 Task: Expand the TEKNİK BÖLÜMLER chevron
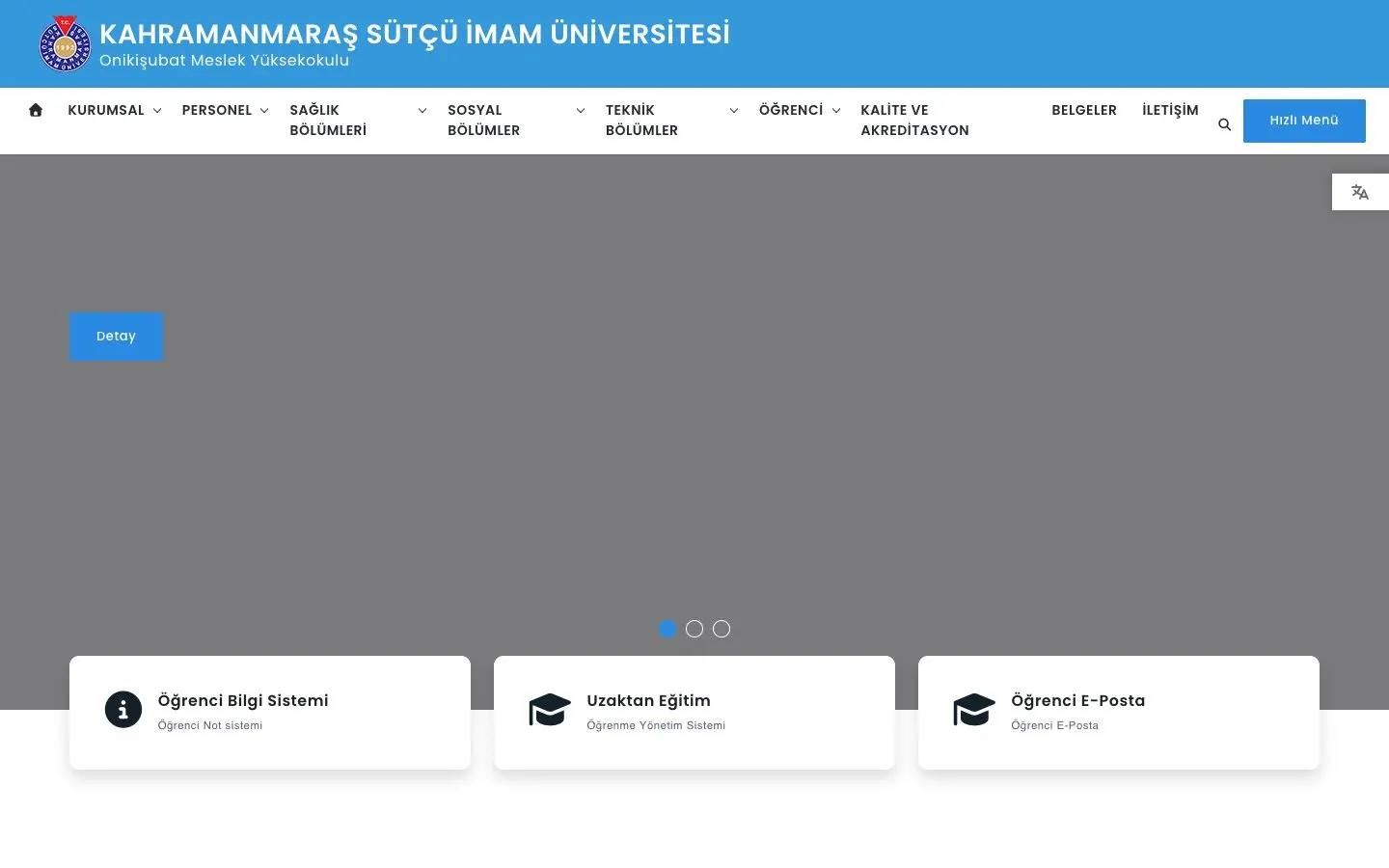[734, 111]
